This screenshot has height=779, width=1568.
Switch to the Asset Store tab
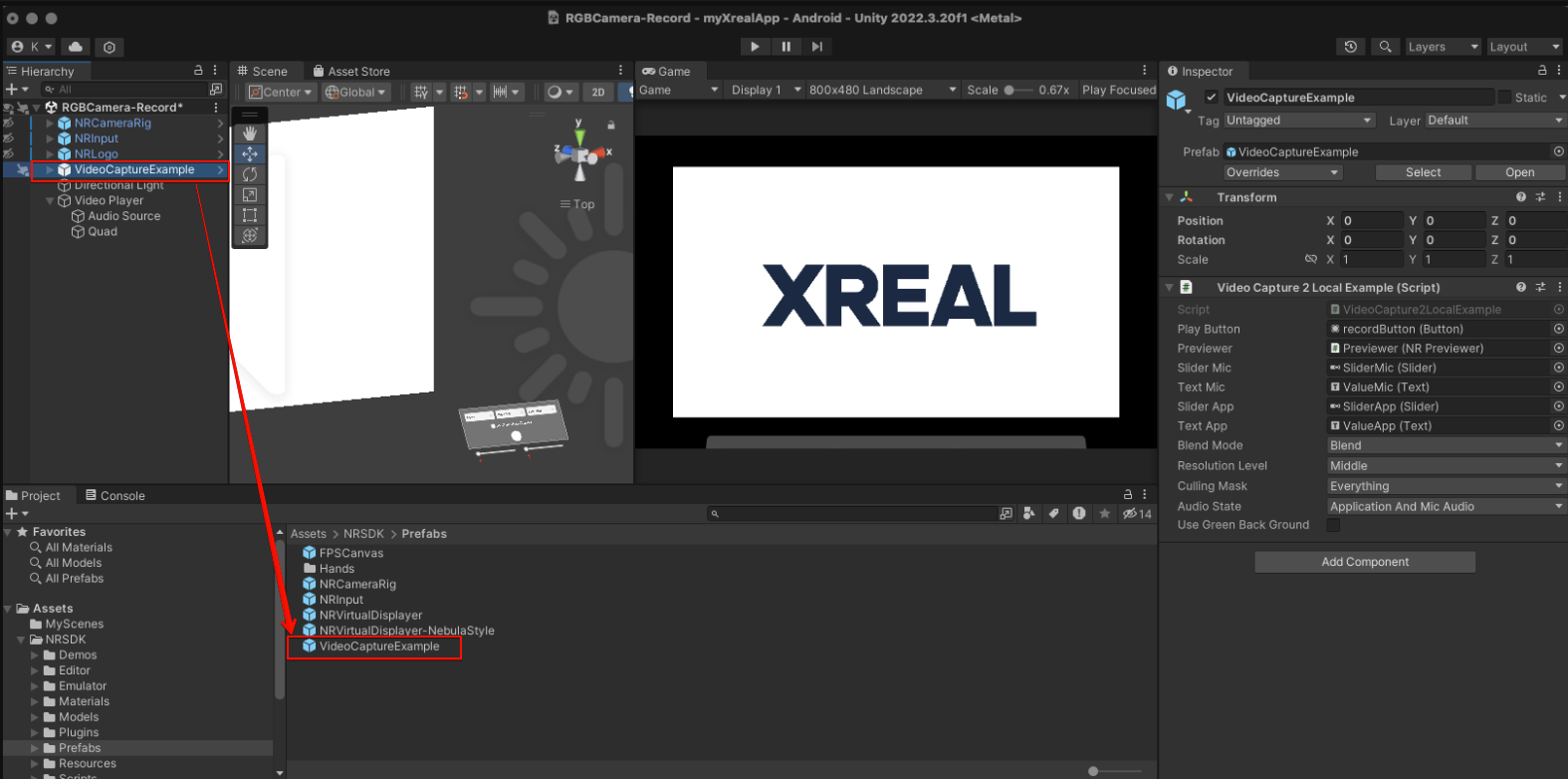click(x=351, y=71)
